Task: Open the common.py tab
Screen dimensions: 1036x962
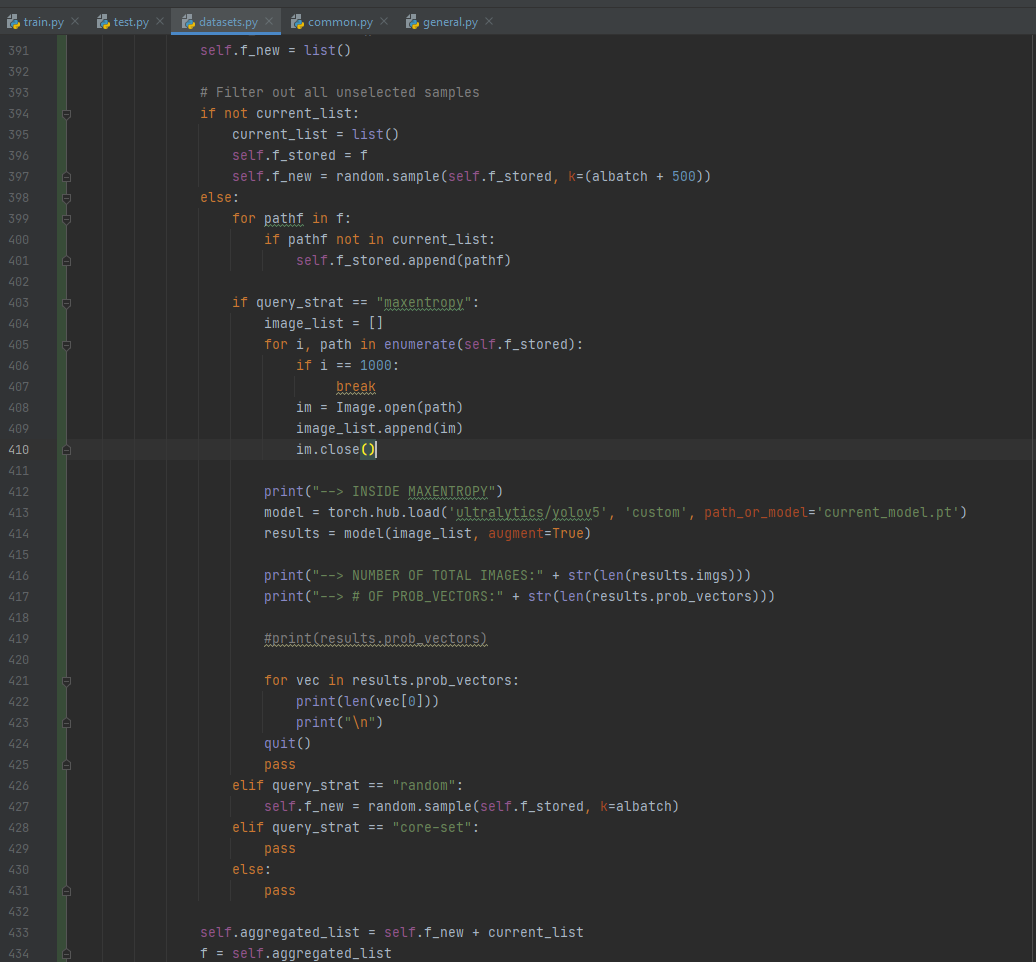Action: (x=340, y=22)
